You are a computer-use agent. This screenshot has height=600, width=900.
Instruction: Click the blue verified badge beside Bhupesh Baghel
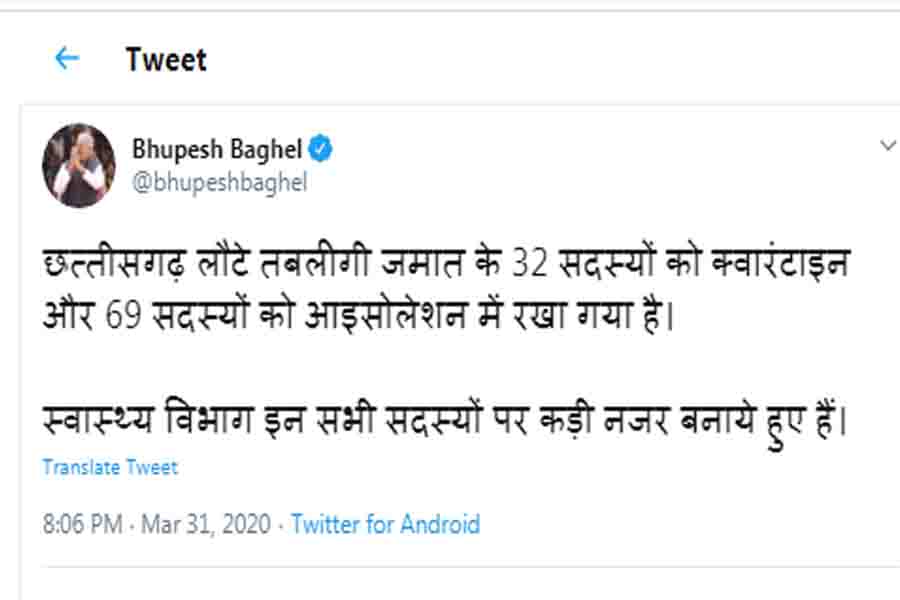[321, 150]
